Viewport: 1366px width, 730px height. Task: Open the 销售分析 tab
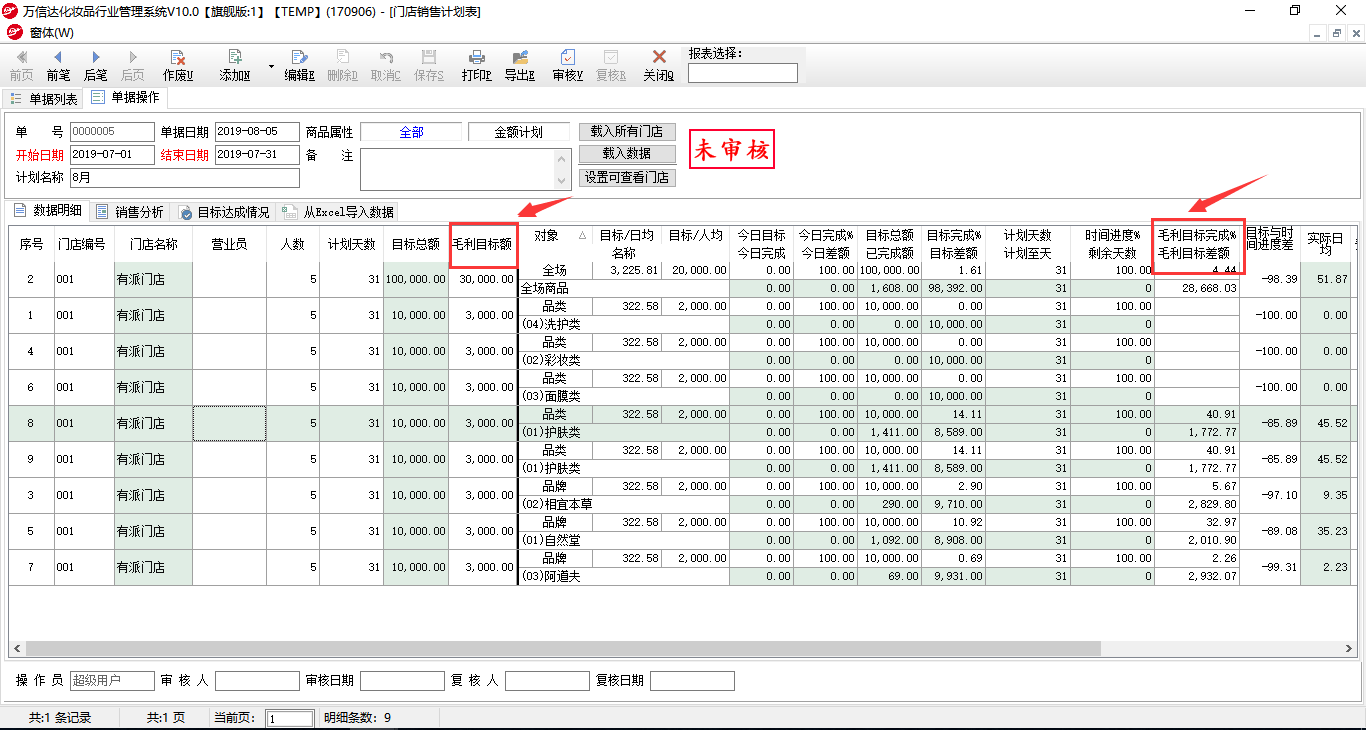point(130,212)
